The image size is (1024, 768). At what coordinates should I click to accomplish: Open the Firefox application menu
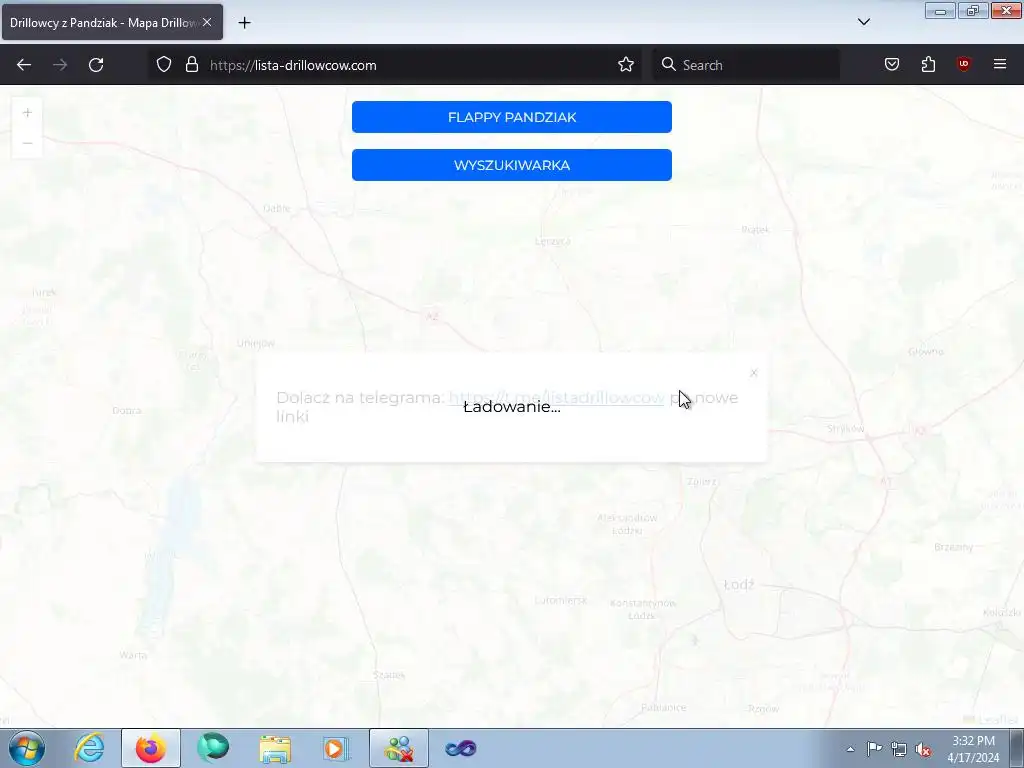(x=1000, y=65)
